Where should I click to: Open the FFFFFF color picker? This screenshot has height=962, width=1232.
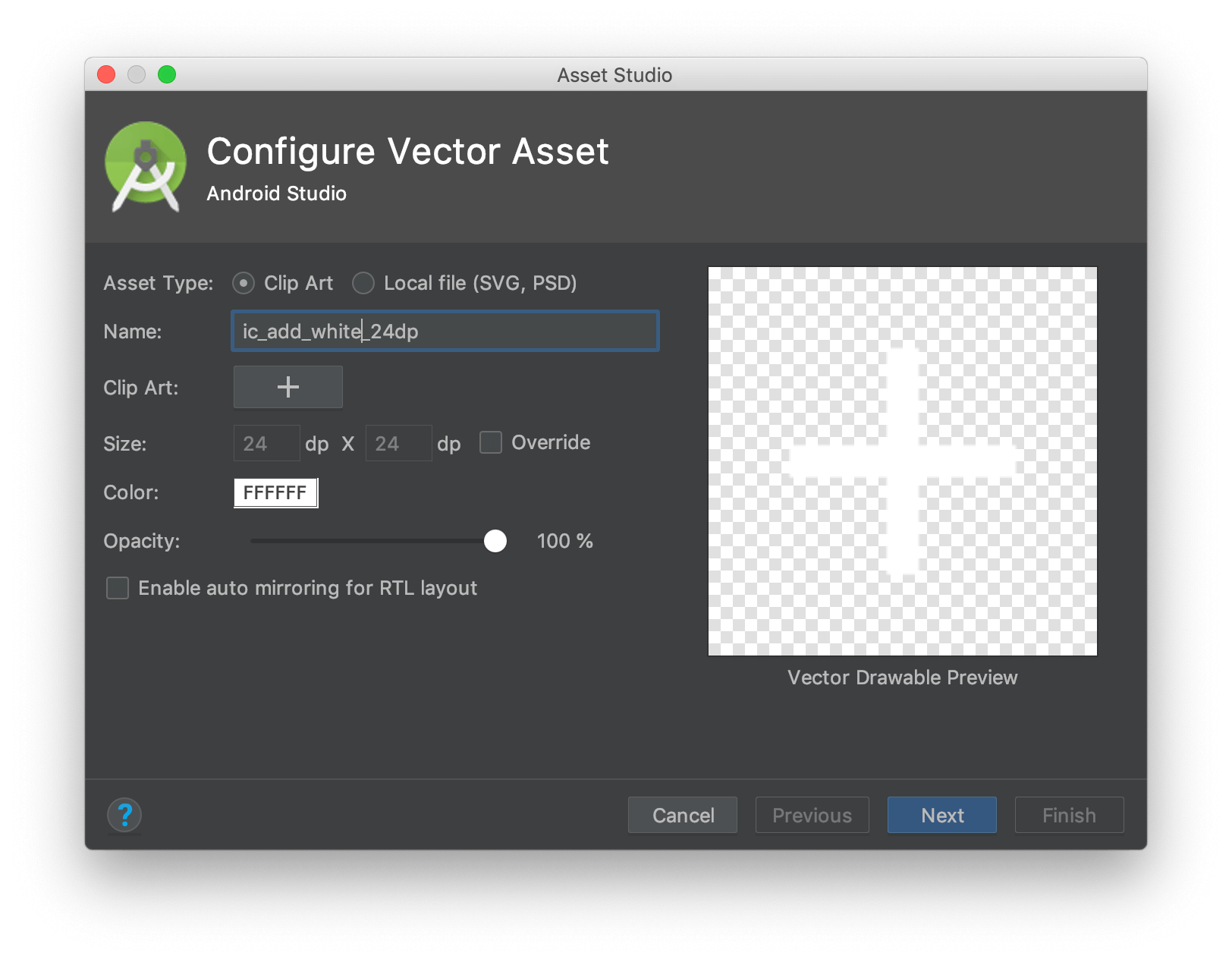pyautogui.click(x=276, y=493)
